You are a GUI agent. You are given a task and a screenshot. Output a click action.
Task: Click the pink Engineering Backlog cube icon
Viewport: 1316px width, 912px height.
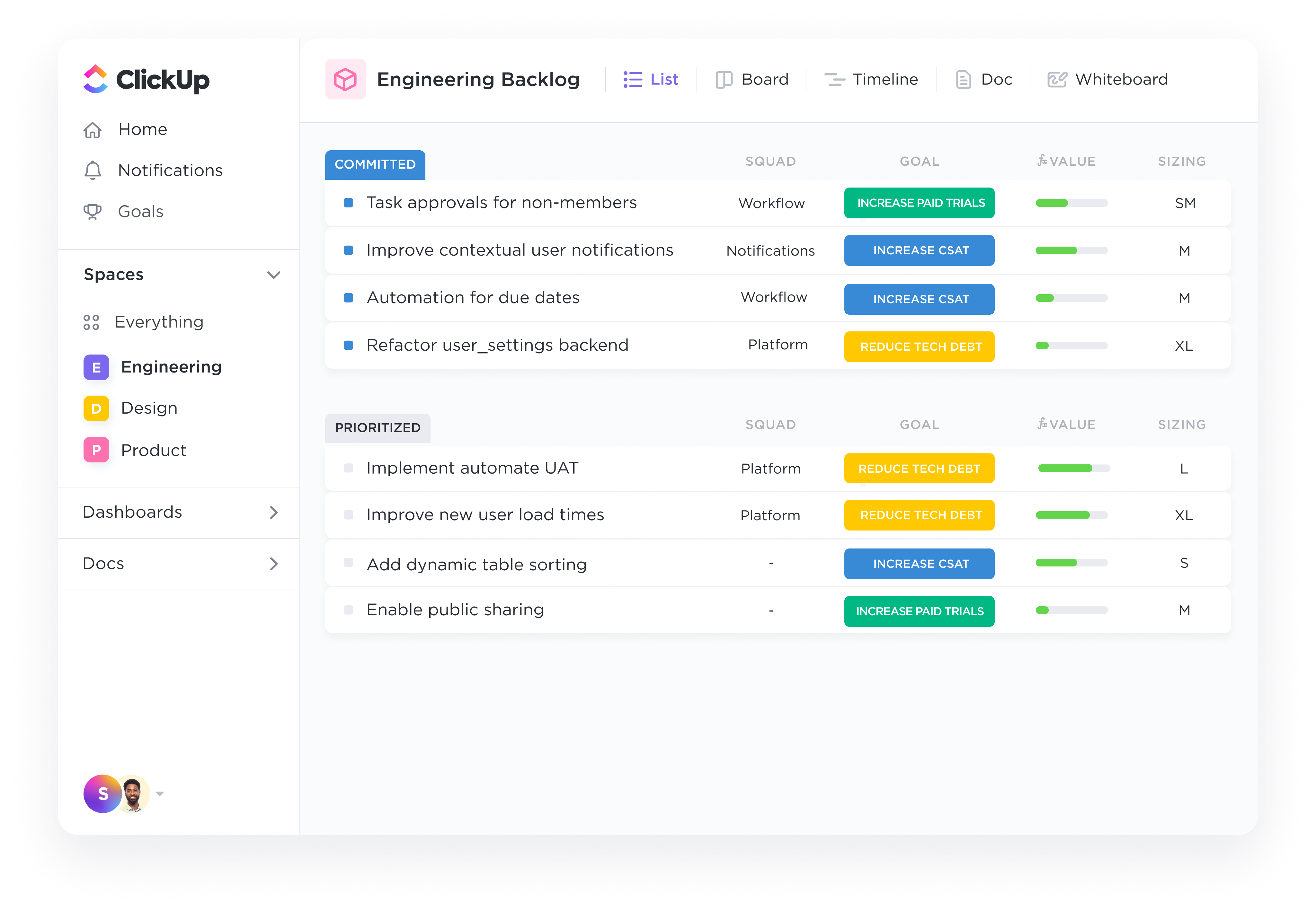point(345,79)
